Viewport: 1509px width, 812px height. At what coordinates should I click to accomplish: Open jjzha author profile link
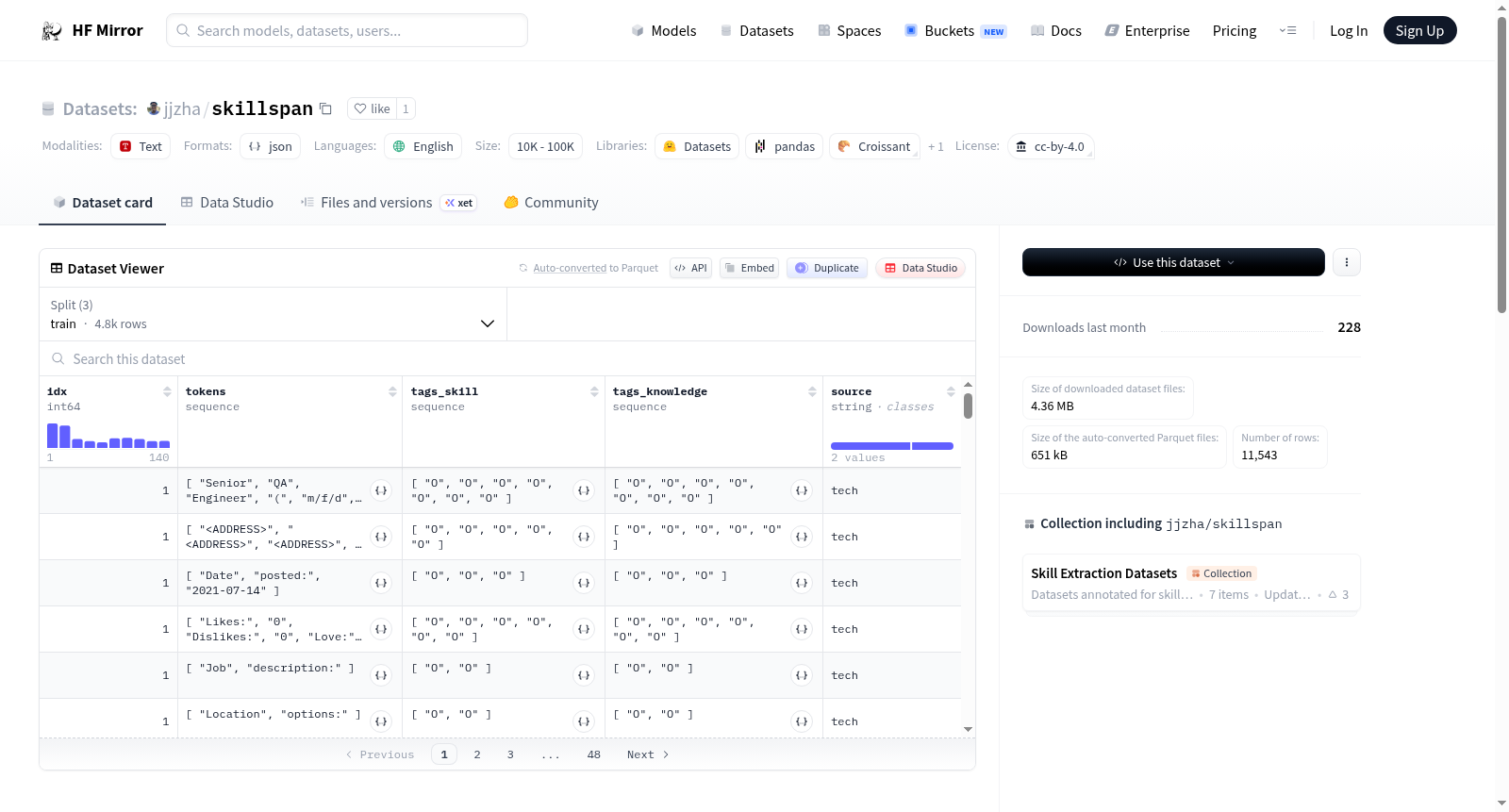182,108
